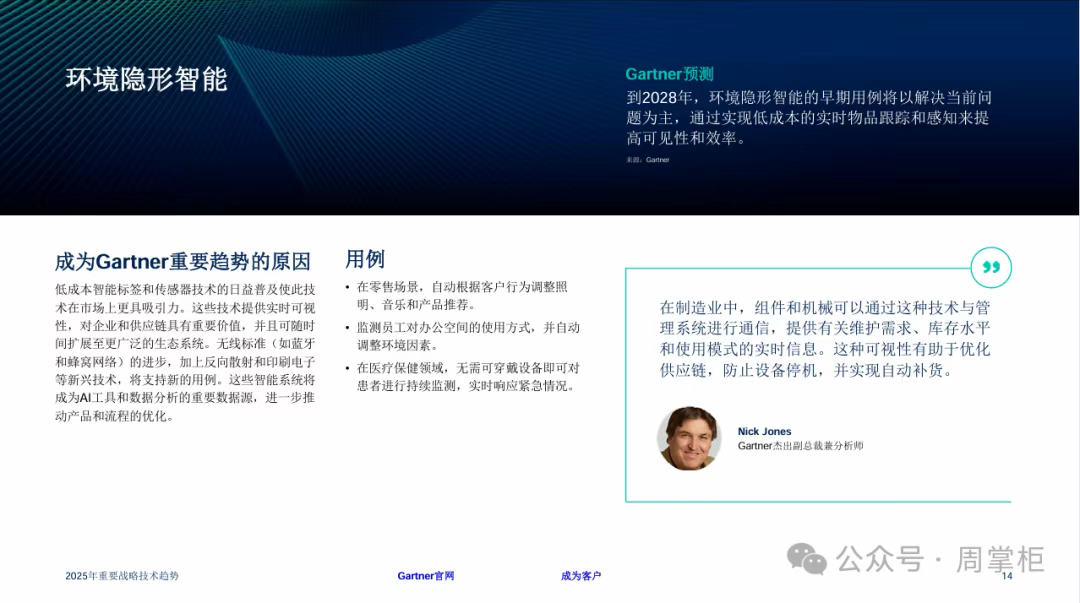Image resolution: width=1080 pixels, height=603 pixels.
Task: Click the paragraph about 低成本智能标签和传感器技术
Action: click(185, 352)
